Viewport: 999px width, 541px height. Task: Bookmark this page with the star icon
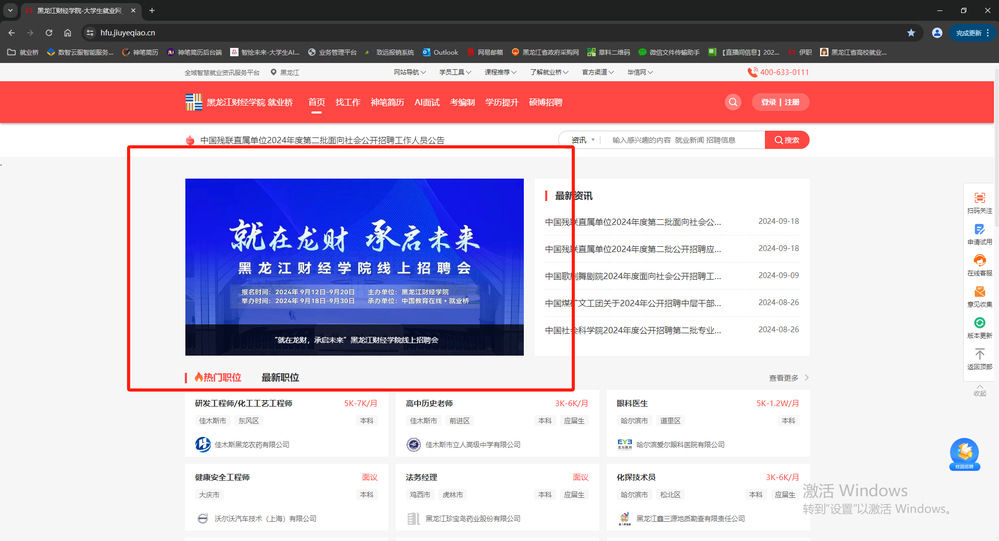click(910, 33)
